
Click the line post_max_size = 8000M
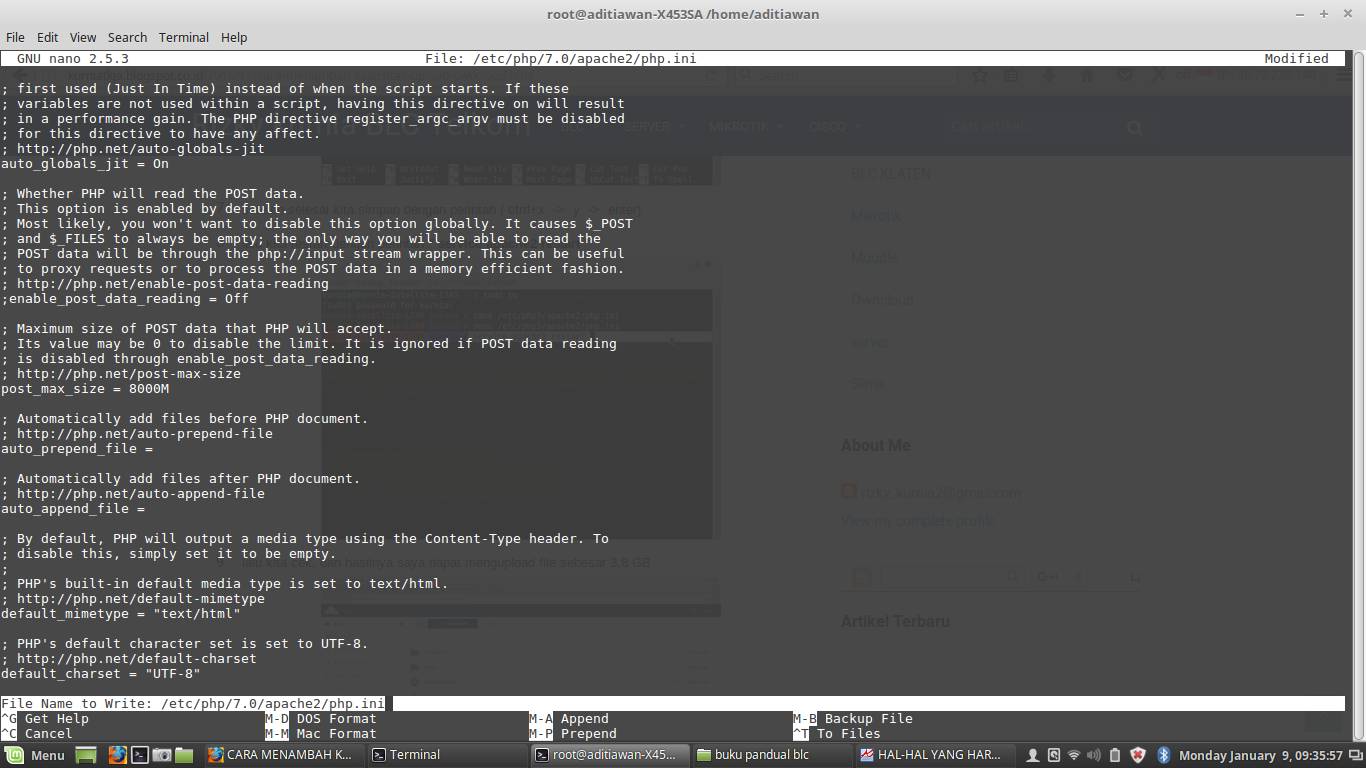[x=85, y=388]
